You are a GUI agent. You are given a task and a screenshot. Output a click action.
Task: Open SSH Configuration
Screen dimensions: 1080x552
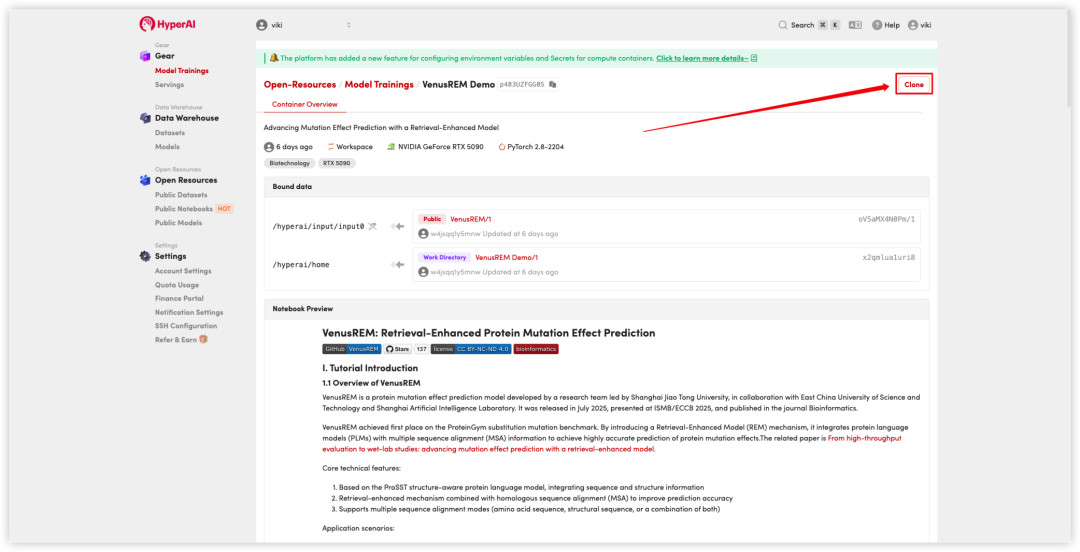(x=186, y=326)
